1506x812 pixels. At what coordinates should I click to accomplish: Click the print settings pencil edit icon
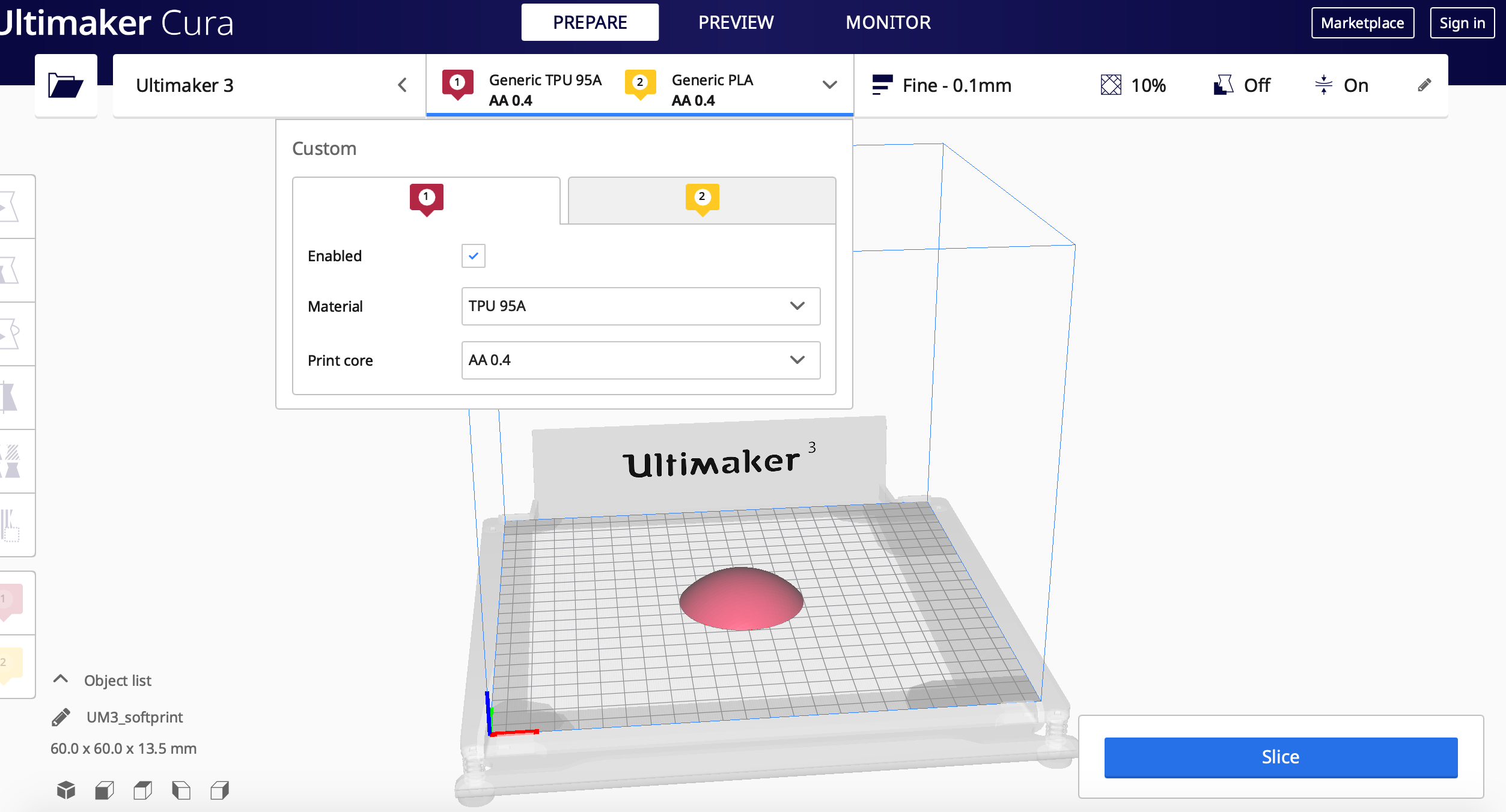click(x=1424, y=85)
